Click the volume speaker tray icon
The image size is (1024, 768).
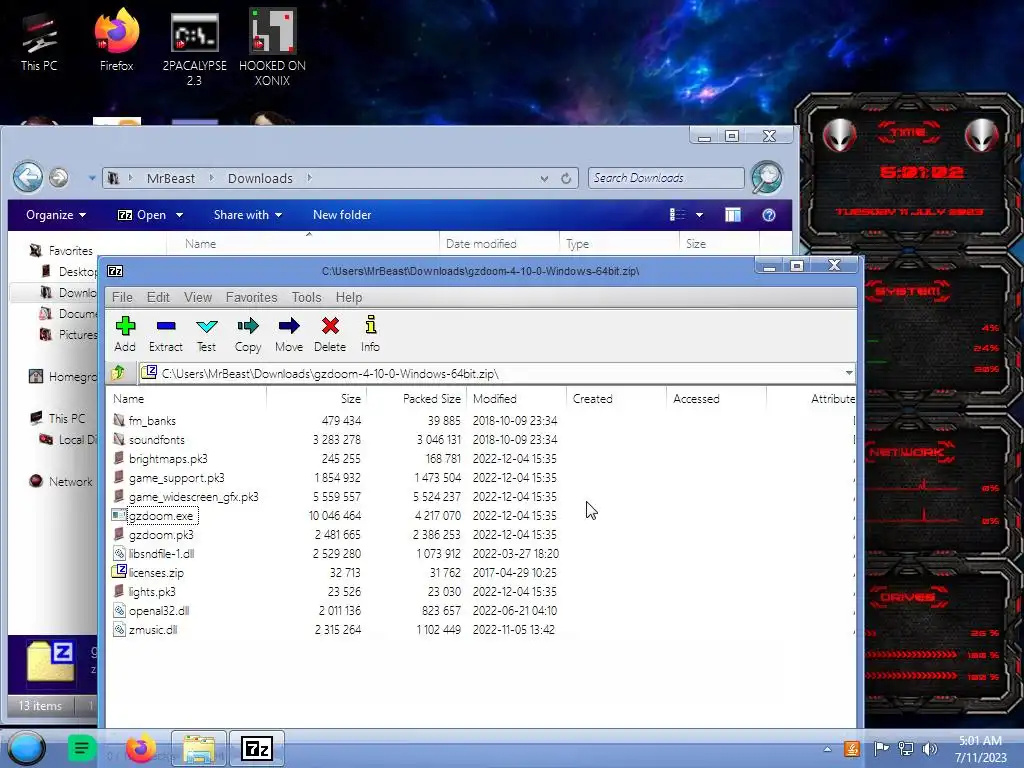click(x=930, y=748)
